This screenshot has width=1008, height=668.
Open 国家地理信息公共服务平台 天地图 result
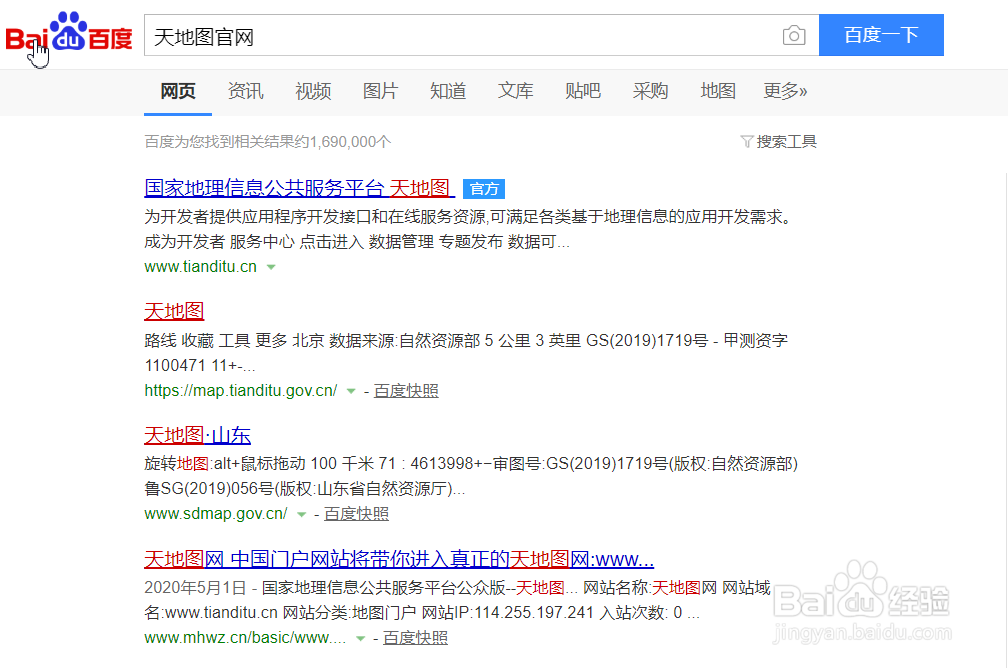pos(299,188)
